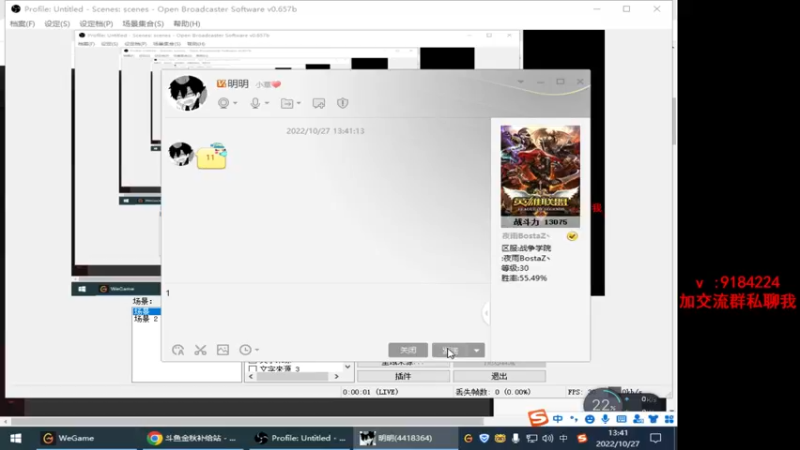Open 场景集合(S) menu in OBS
Image resolution: width=800 pixels, height=450 pixels.
[143, 23]
